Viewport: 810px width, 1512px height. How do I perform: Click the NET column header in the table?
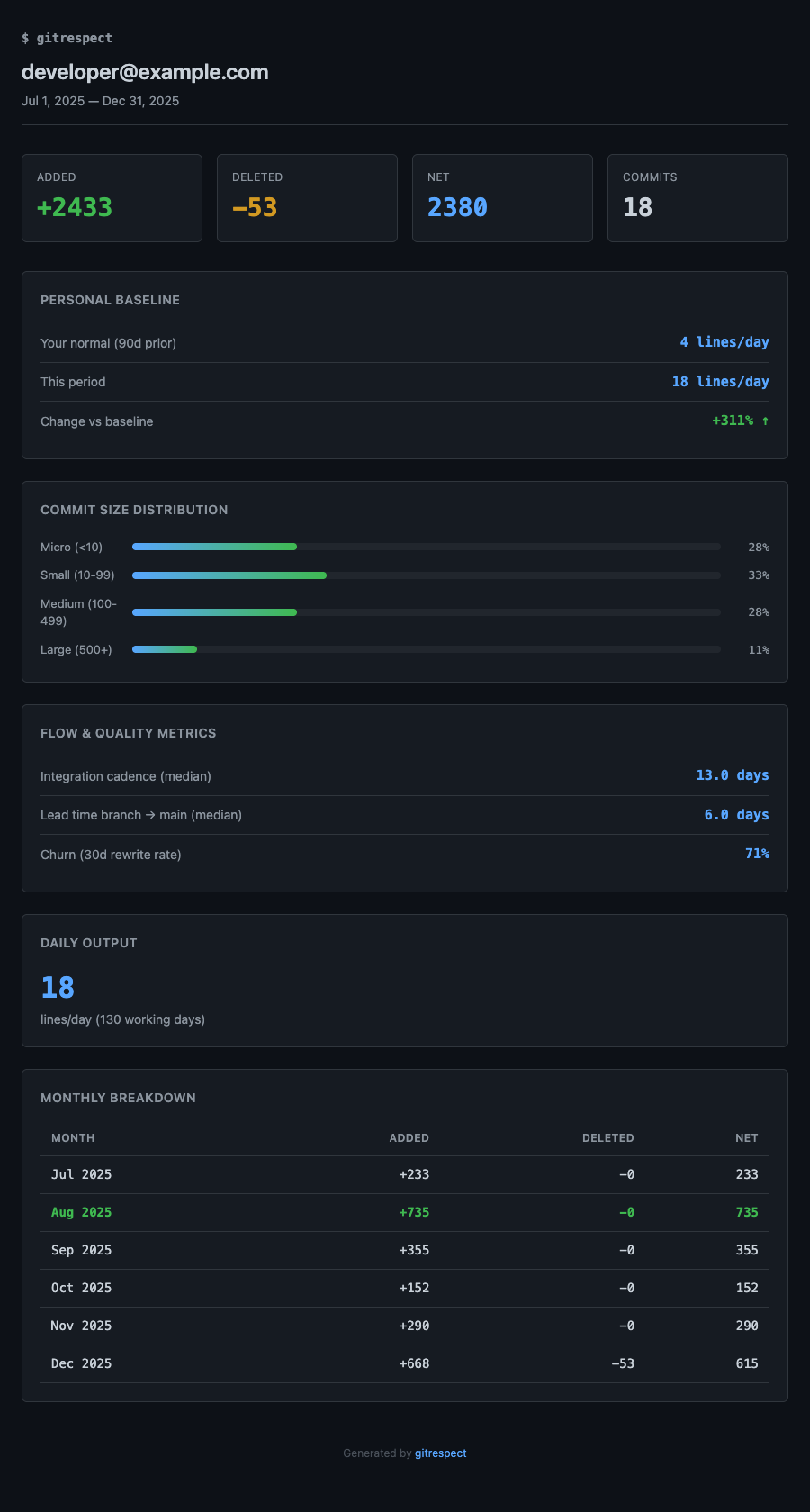(747, 1138)
